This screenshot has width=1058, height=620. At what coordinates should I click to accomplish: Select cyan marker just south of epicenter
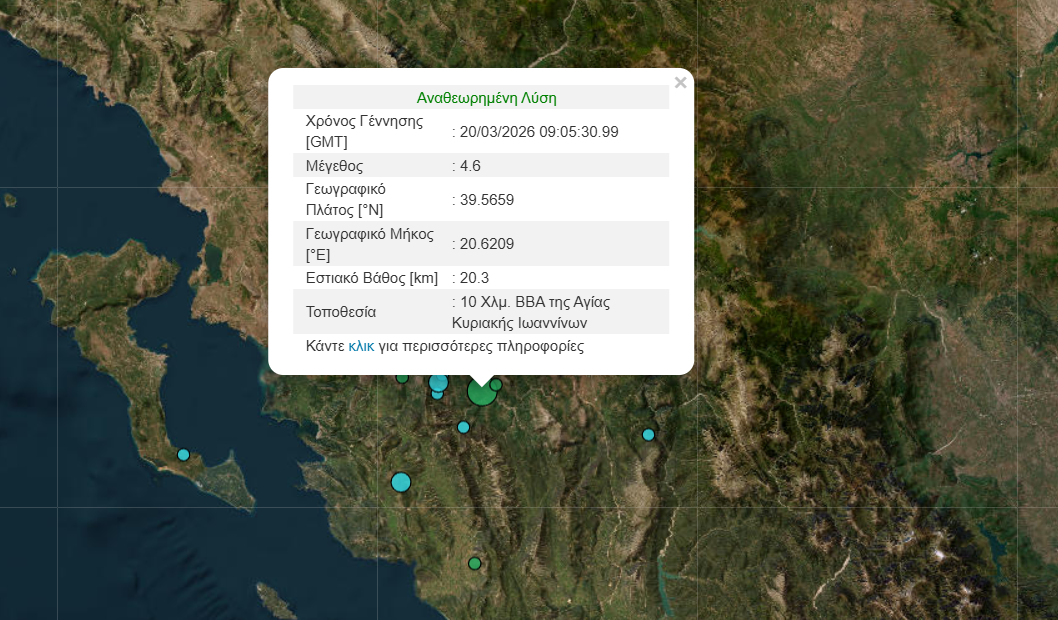click(x=463, y=427)
